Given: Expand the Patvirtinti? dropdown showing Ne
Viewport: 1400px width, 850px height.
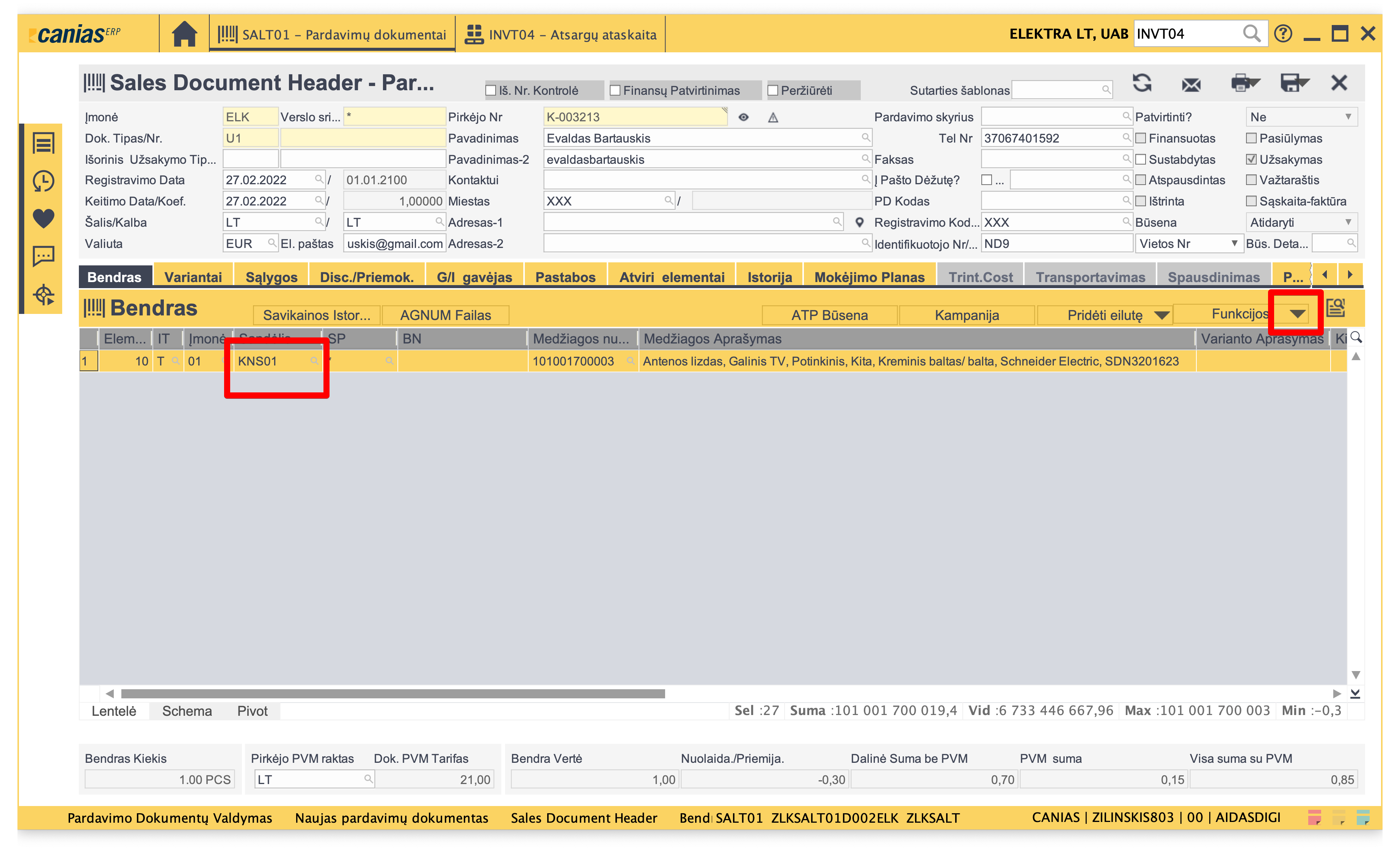Looking at the screenshot, I should click(1301, 117).
